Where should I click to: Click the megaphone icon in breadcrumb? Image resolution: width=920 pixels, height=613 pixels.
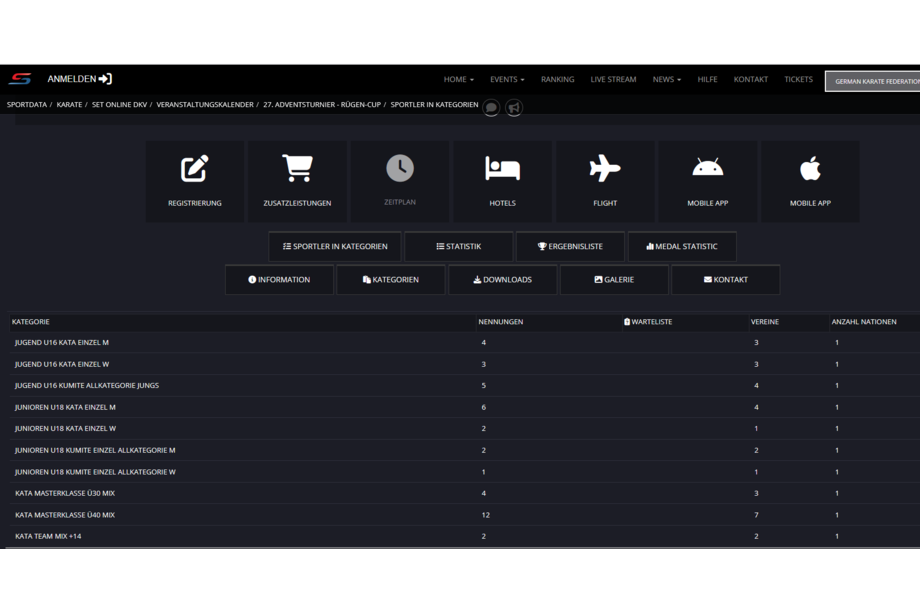[514, 107]
